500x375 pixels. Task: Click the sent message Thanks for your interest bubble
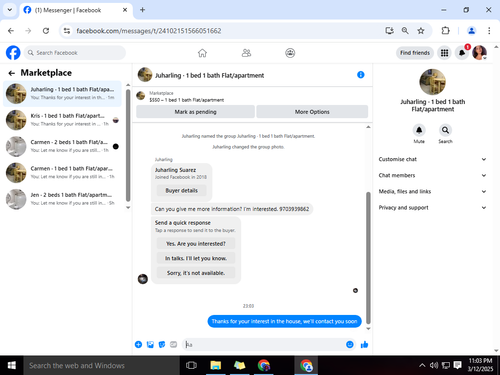tap(284, 321)
